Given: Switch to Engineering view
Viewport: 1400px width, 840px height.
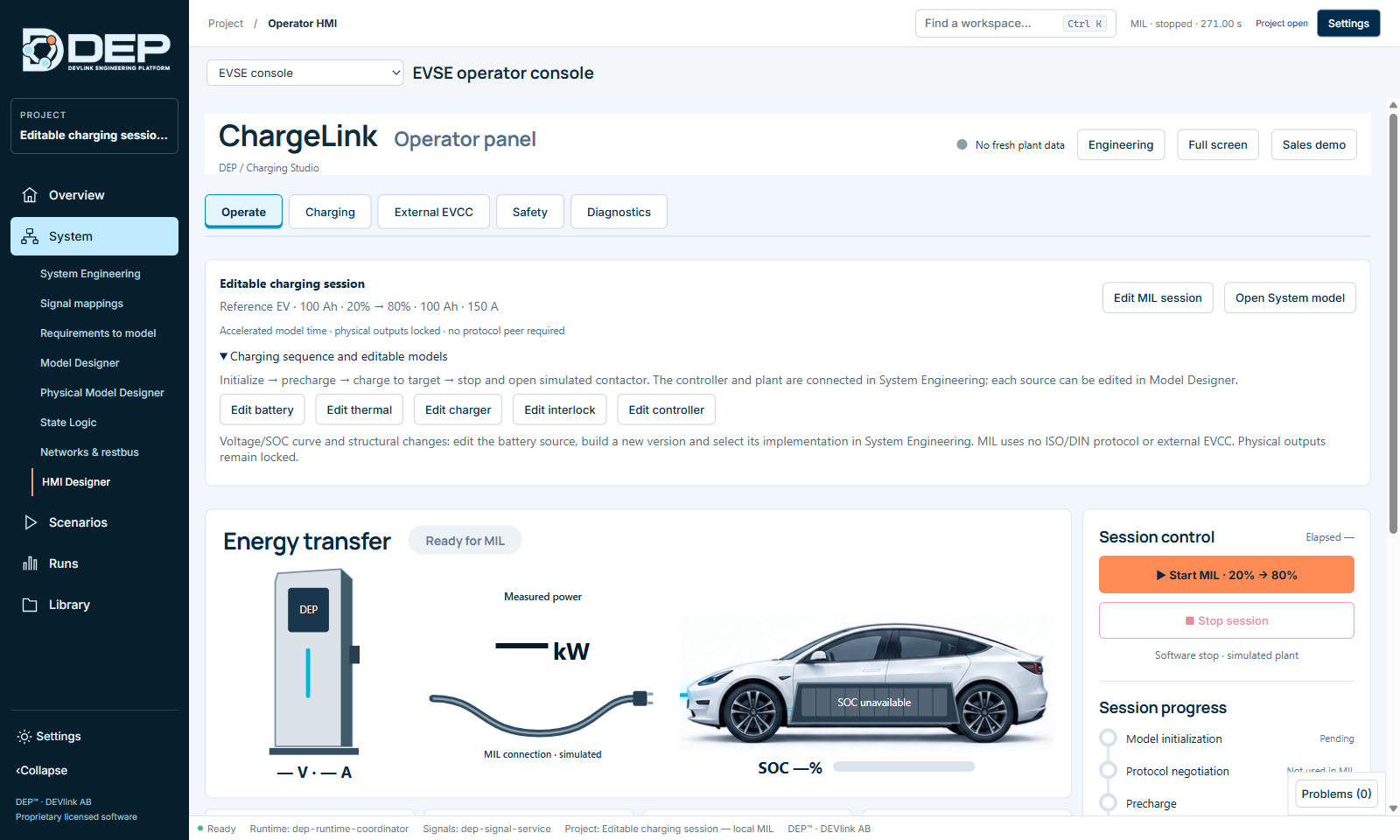Looking at the screenshot, I should [1121, 145].
